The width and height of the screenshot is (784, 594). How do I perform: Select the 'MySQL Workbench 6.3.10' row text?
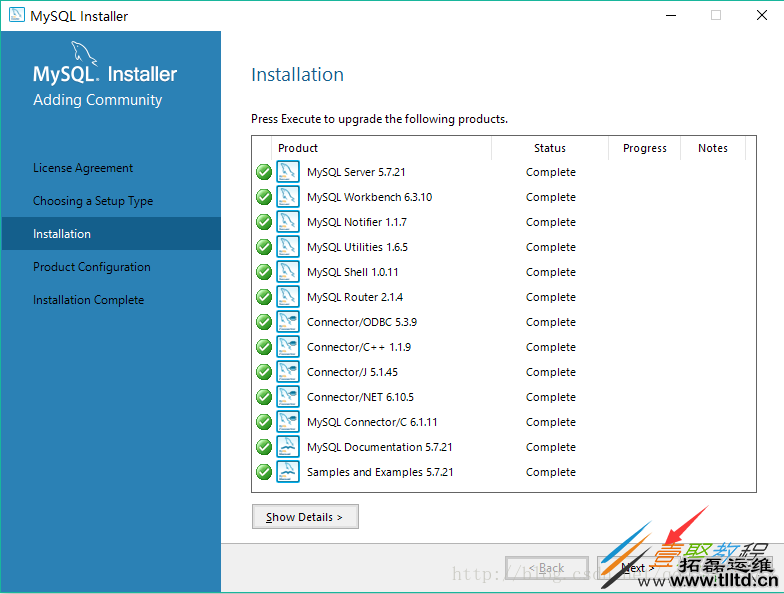click(370, 197)
